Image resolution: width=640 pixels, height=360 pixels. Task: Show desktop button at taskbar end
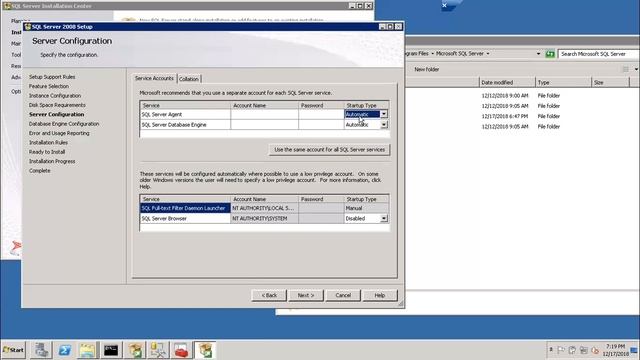(634, 350)
